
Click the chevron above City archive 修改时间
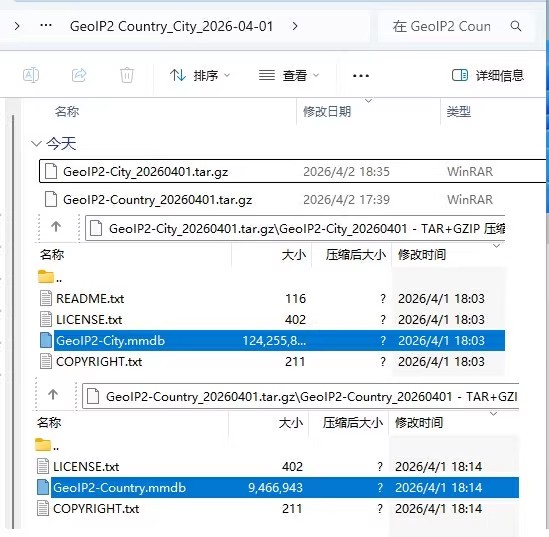pos(496,246)
